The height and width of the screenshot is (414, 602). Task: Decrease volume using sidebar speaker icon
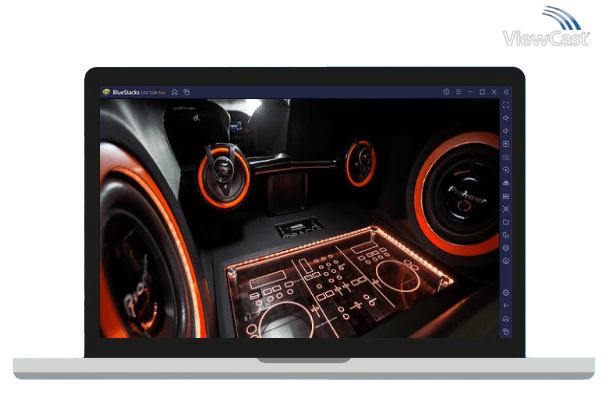click(x=506, y=131)
